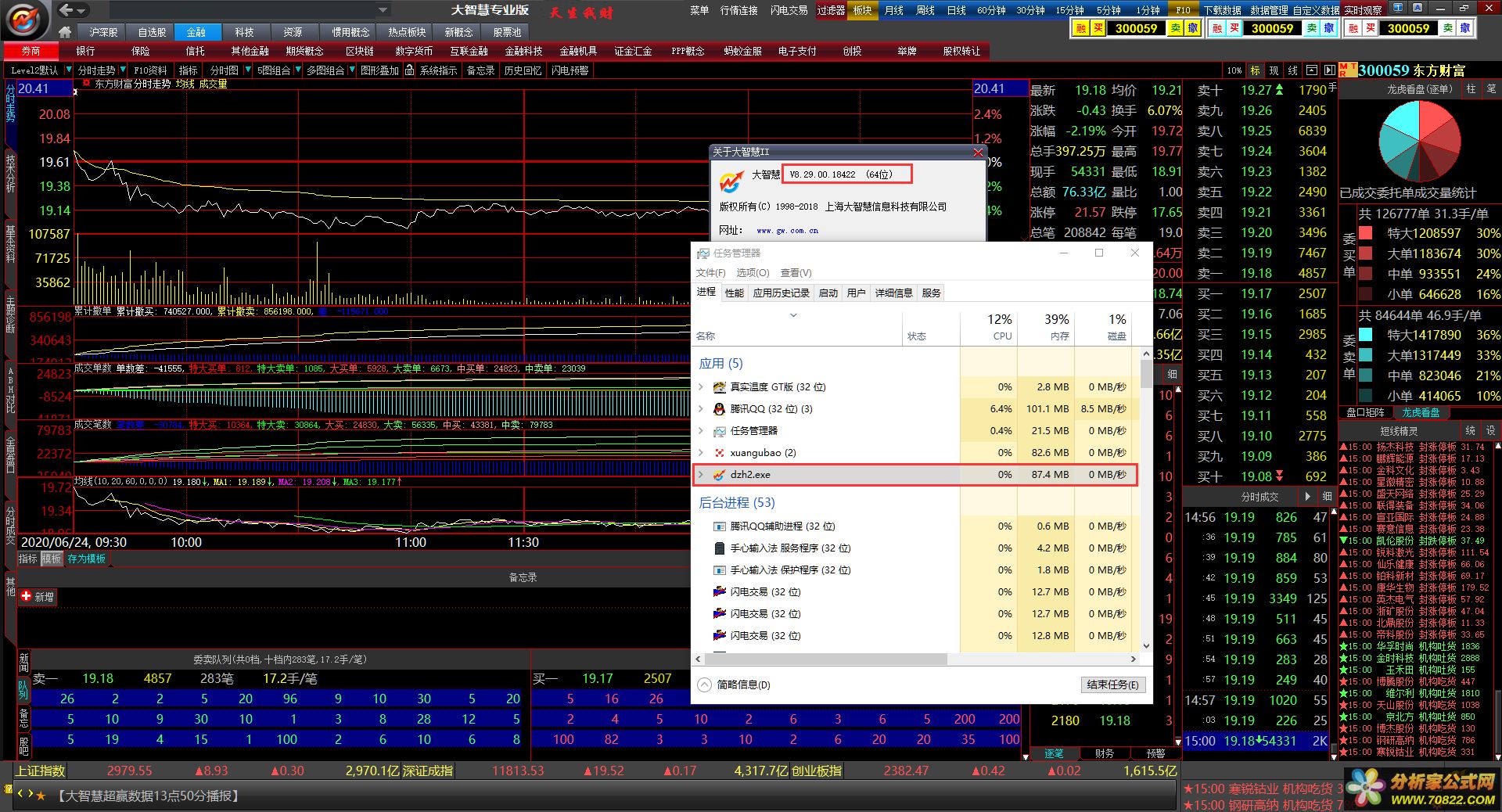Image resolution: width=1502 pixels, height=812 pixels.
Task: Open the address bar dropdown arrow
Action: pyautogui.click(x=383, y=10)
